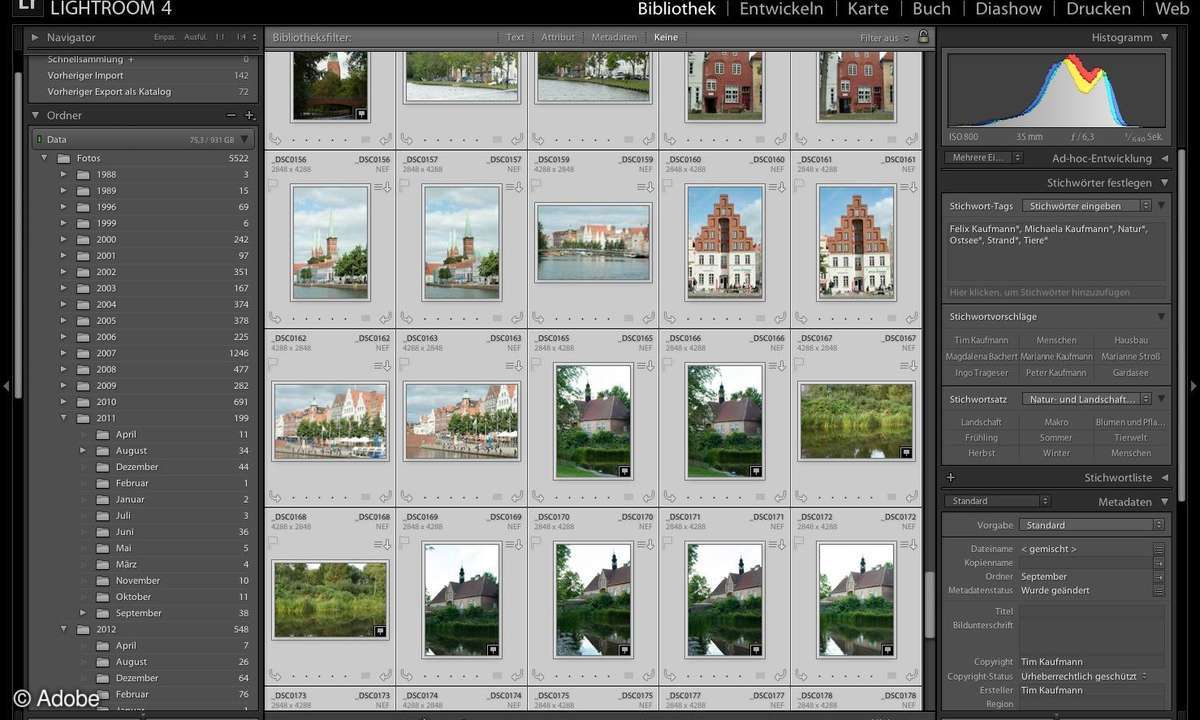
Task: Rotate photo _DSC0156 clockwise
Action: point(385,319)
